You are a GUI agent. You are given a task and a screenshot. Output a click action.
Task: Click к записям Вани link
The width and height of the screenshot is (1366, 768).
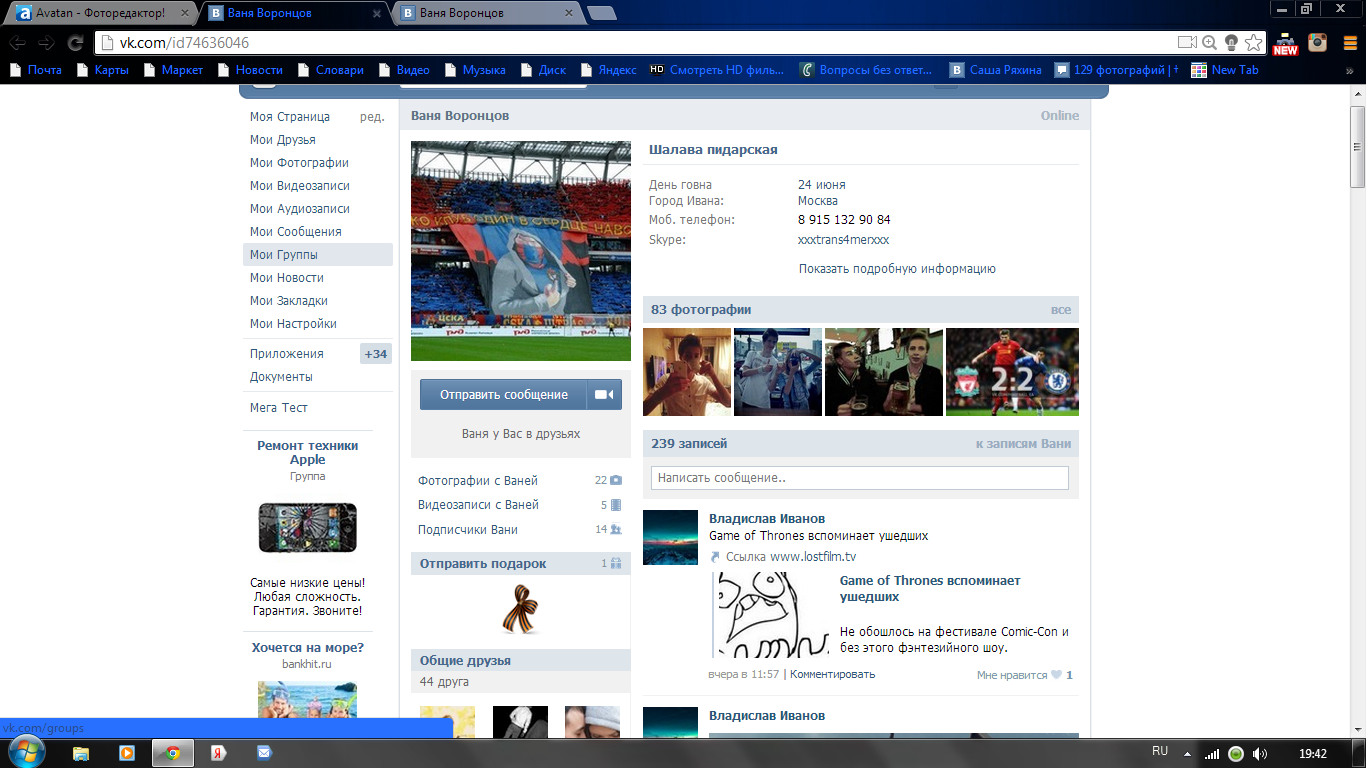click(1023, 444)
